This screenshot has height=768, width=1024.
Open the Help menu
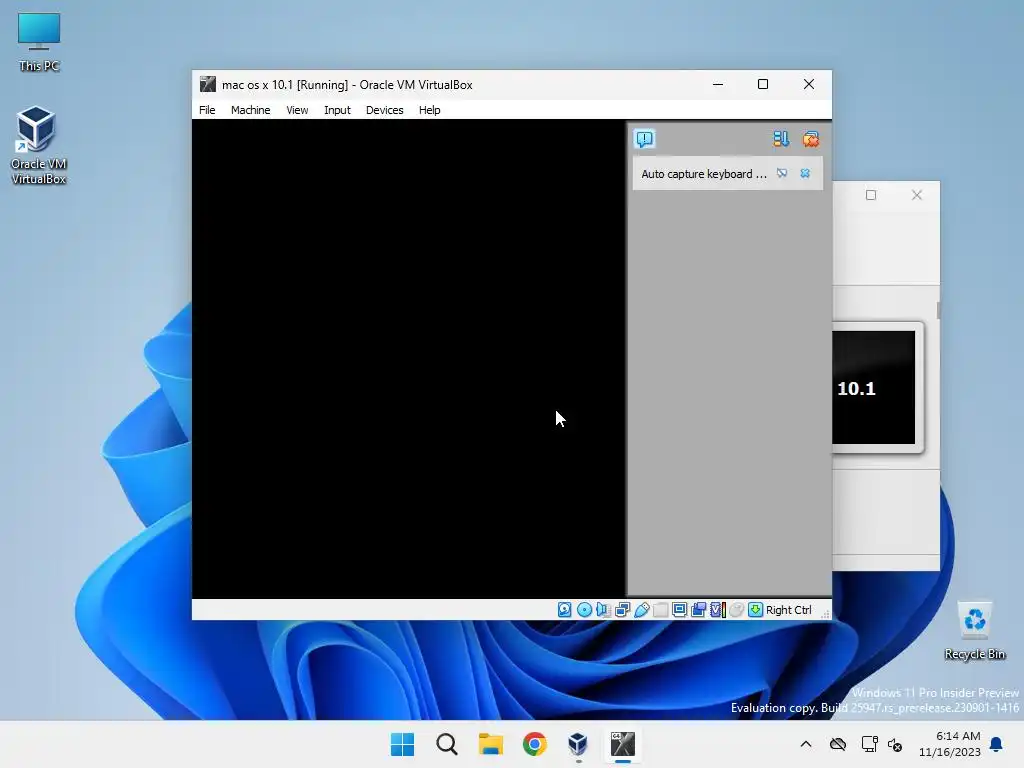[430, 110]
